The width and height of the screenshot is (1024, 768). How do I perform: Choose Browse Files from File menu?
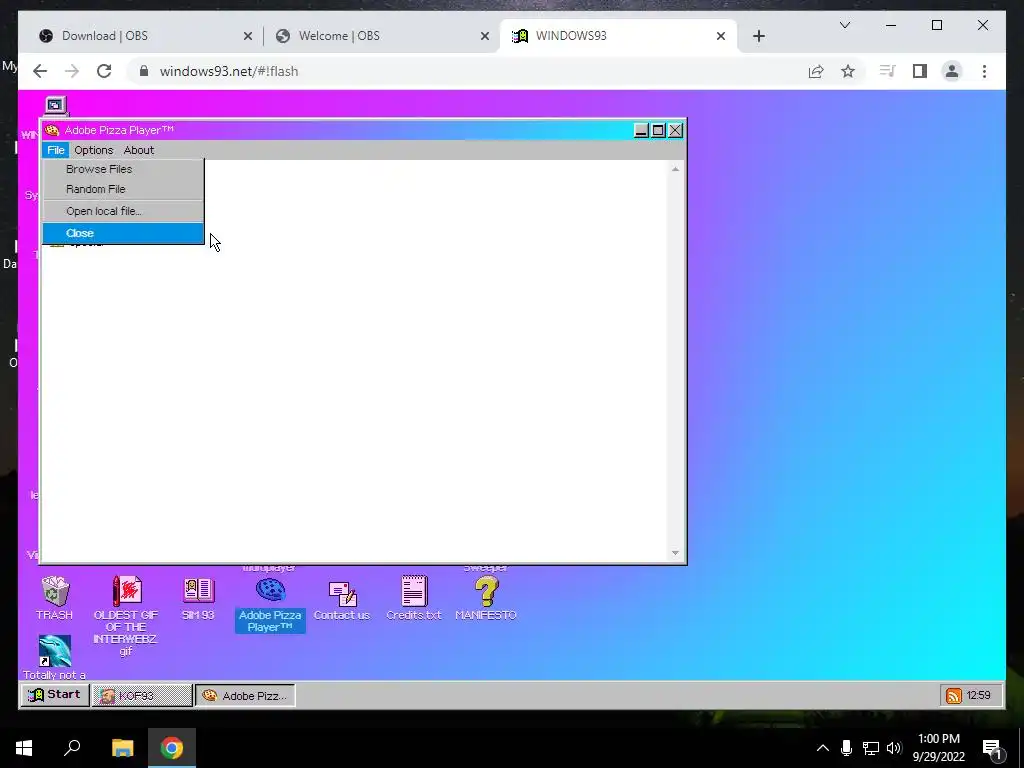tap(123, 169)
